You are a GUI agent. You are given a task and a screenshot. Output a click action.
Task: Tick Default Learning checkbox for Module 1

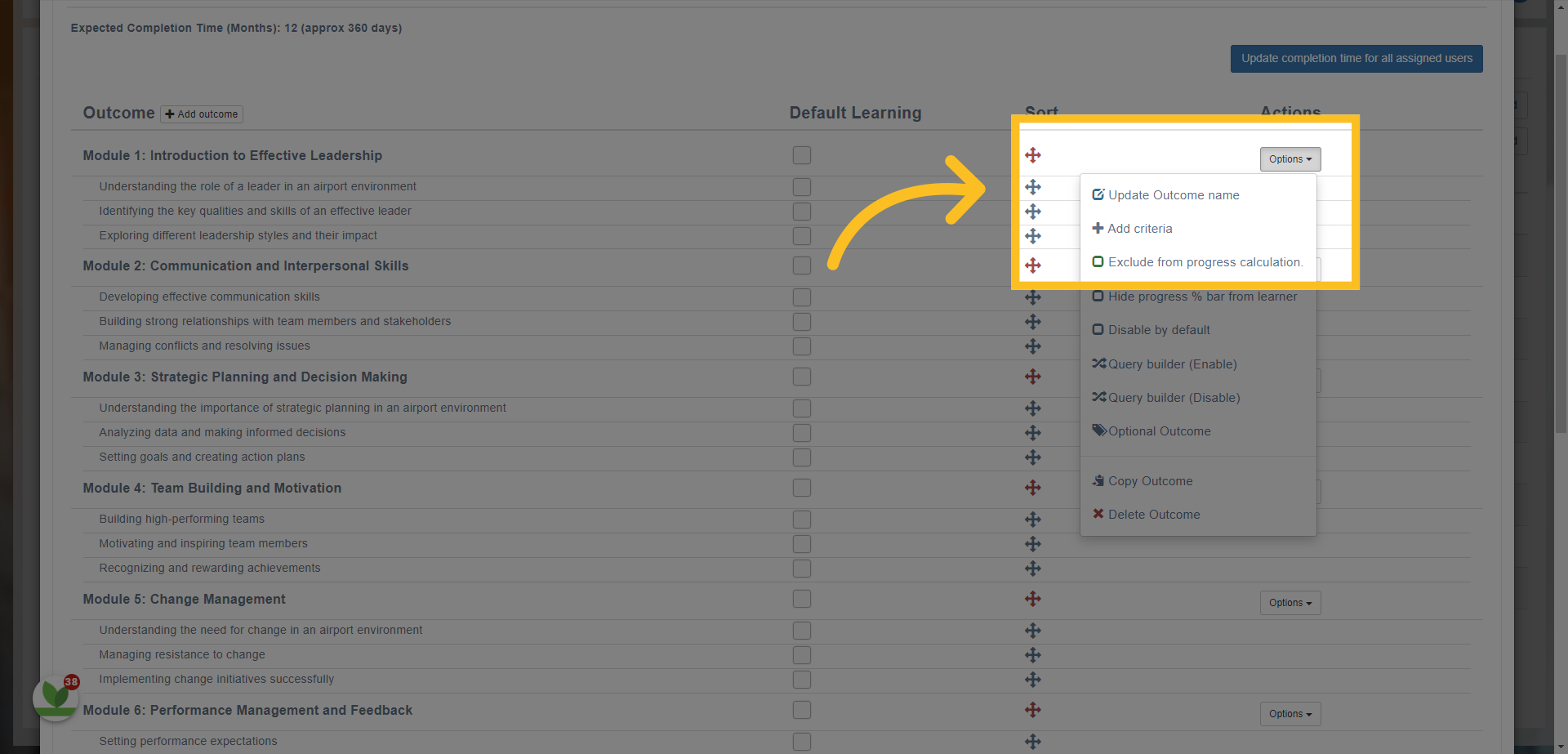tap(802, 155)
